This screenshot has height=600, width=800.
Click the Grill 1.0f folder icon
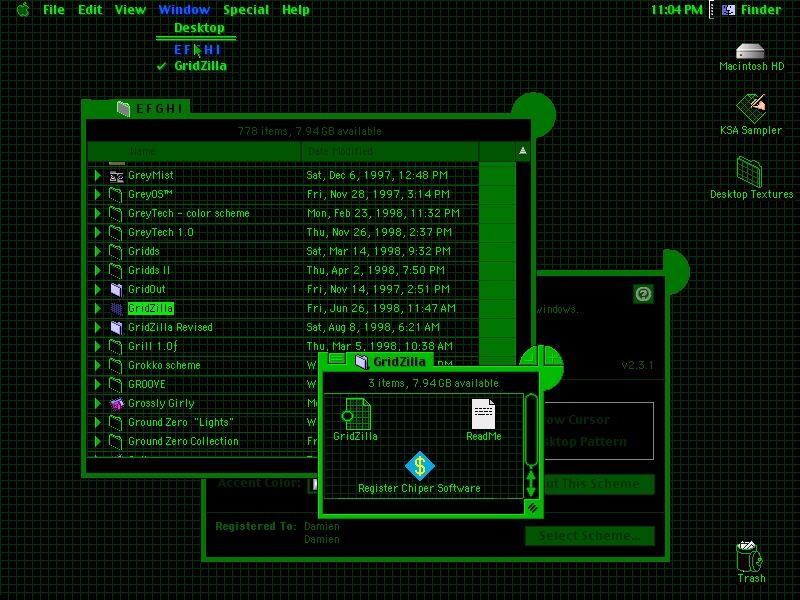click(116, 347)
